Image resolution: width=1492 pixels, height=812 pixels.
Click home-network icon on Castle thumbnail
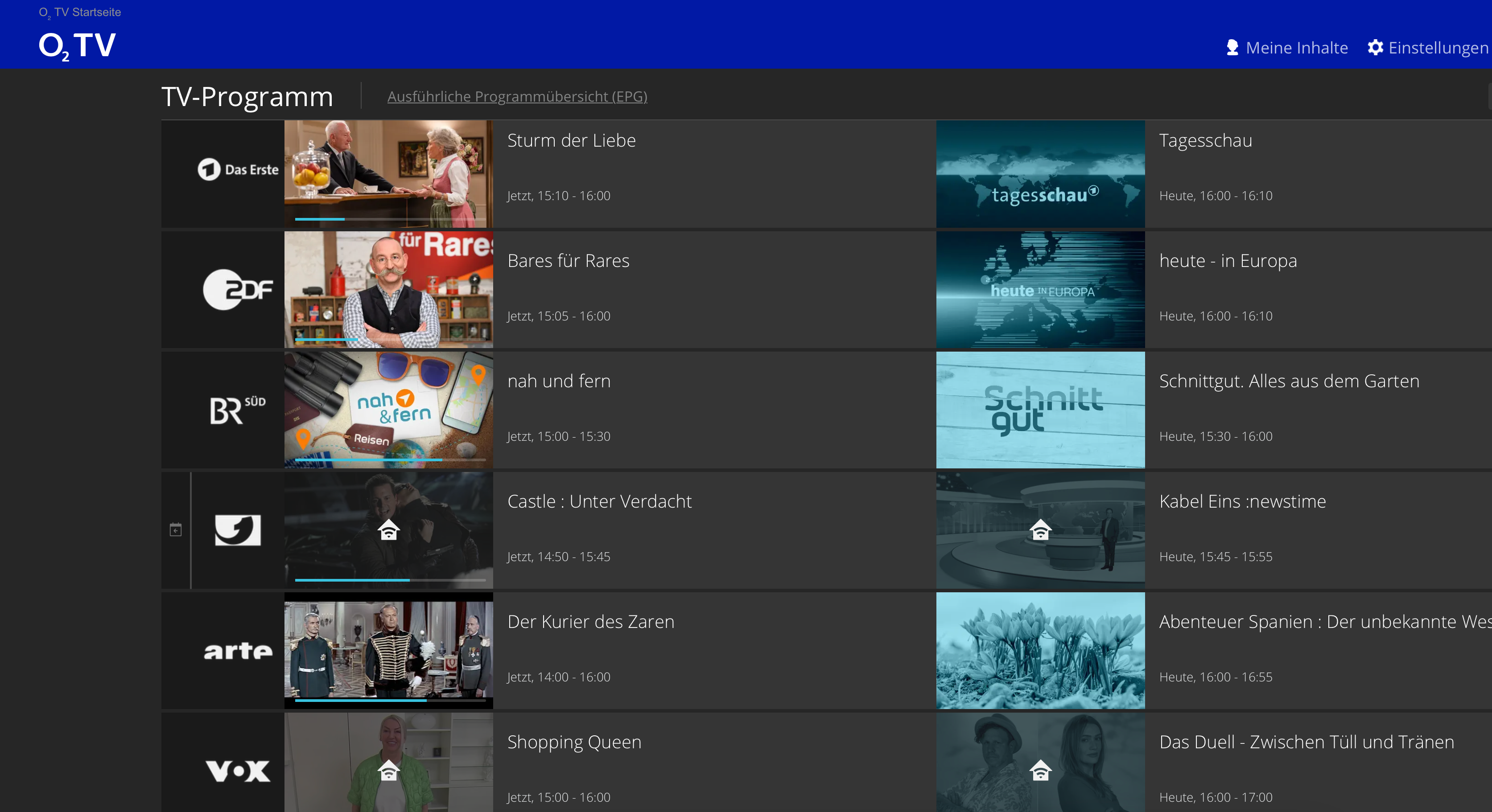point(389,529)
